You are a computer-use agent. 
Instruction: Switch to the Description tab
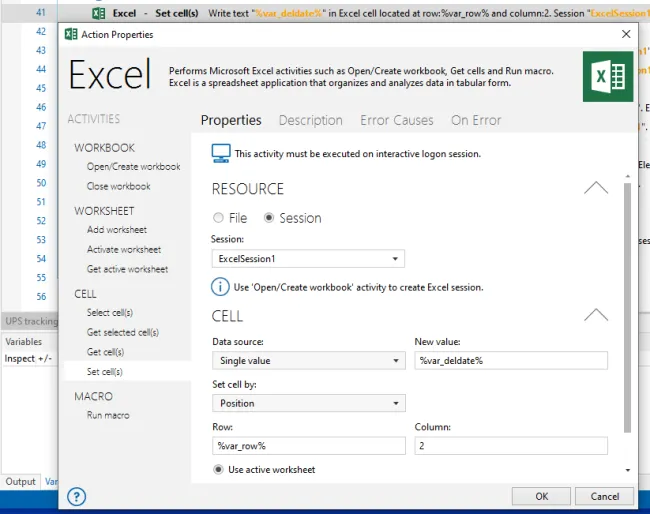click(x=310, y=120)
